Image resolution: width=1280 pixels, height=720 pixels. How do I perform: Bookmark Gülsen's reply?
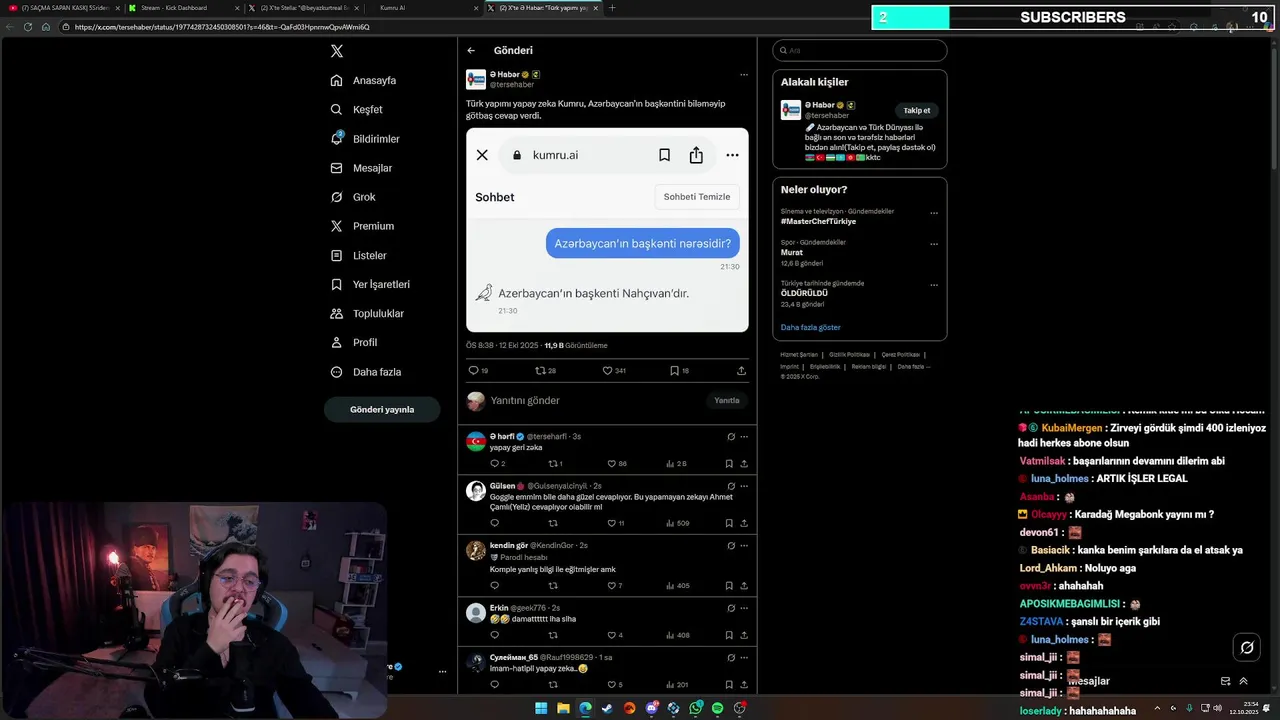click(x=729, y=523)
